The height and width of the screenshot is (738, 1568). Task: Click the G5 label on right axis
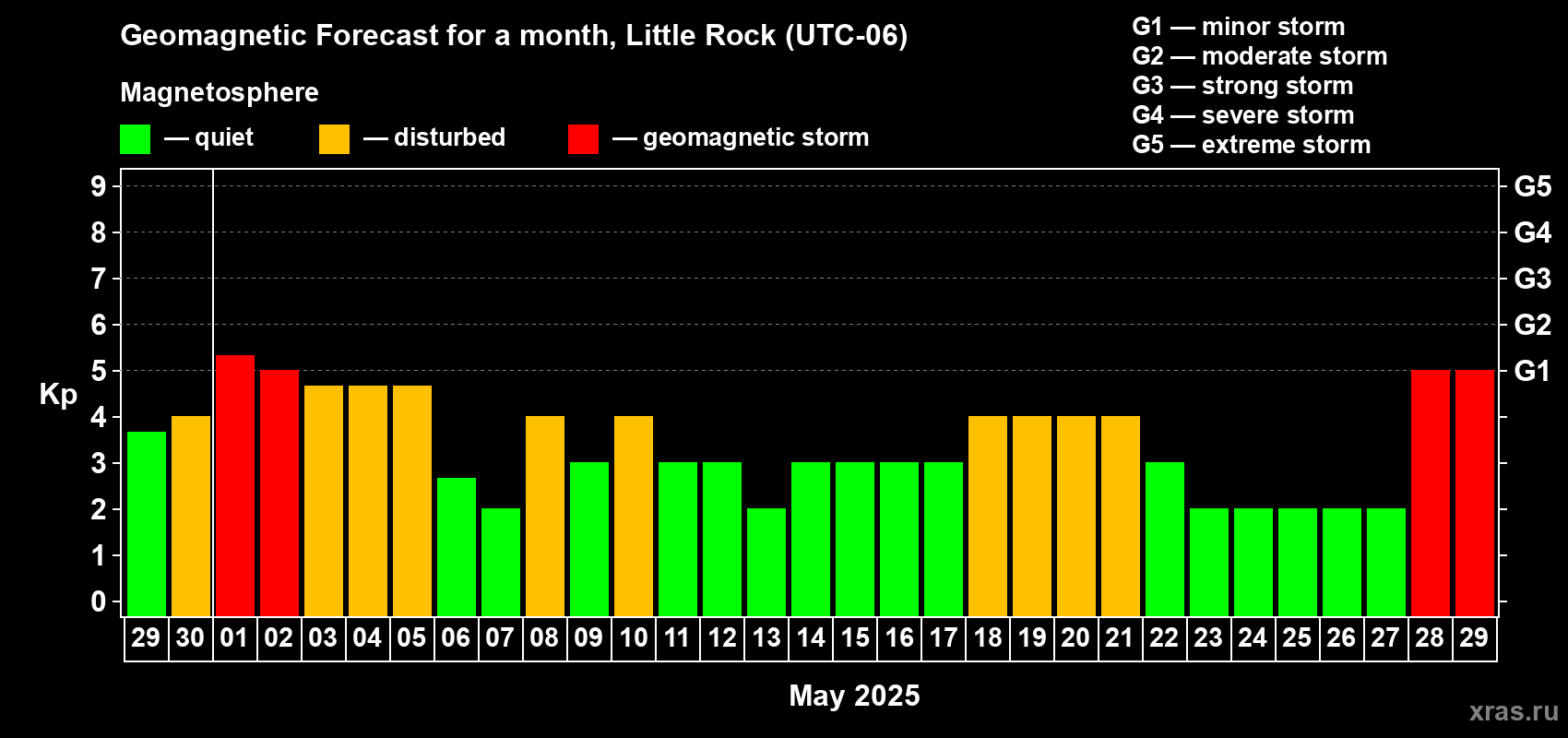click(x=1533, y=186)
